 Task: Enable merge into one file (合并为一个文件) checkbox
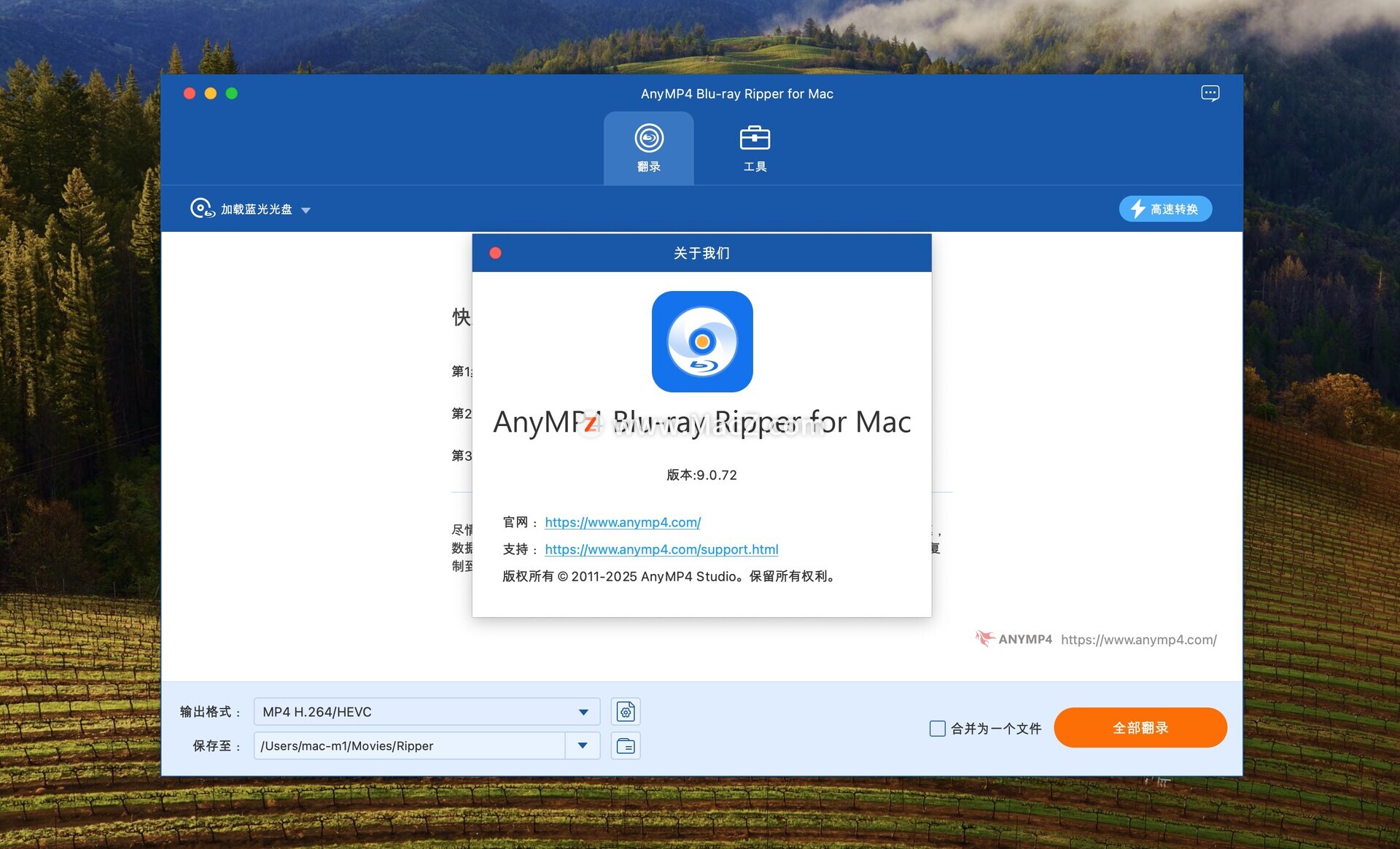[938, 728]
